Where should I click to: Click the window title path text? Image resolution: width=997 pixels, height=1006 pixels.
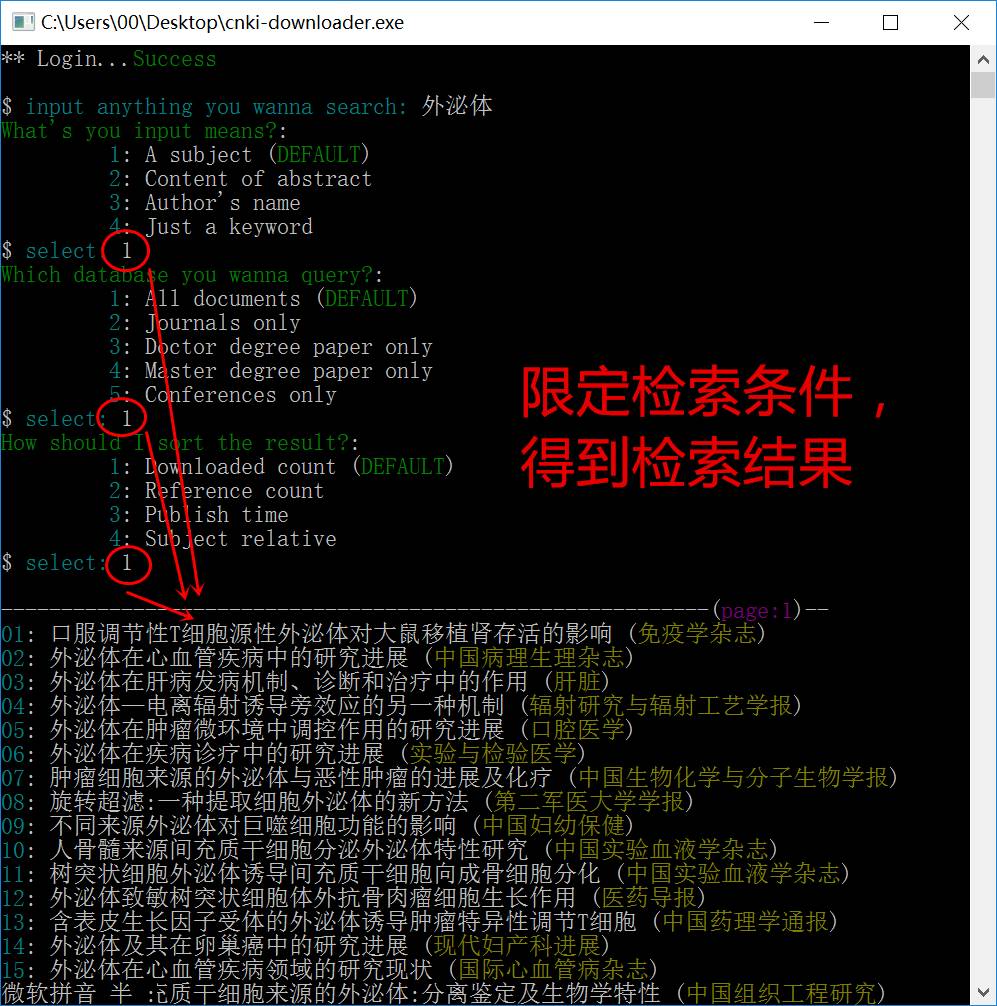pos(222,22)
